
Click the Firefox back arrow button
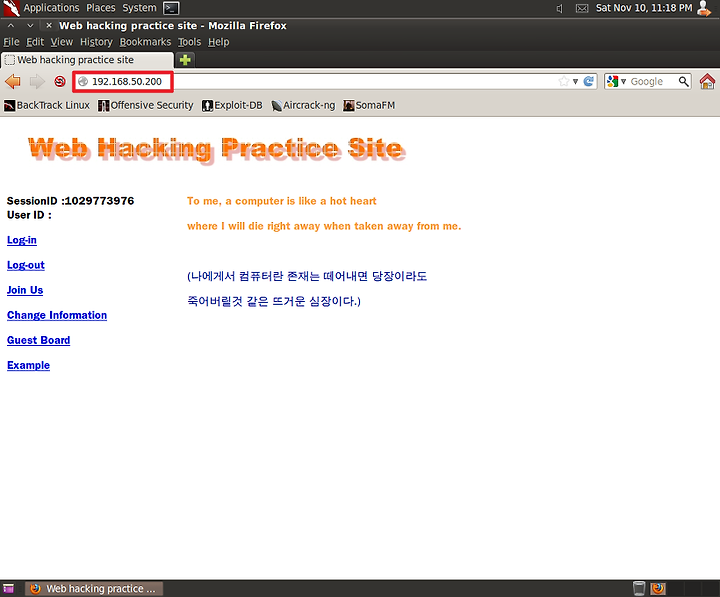pos(13,82)
